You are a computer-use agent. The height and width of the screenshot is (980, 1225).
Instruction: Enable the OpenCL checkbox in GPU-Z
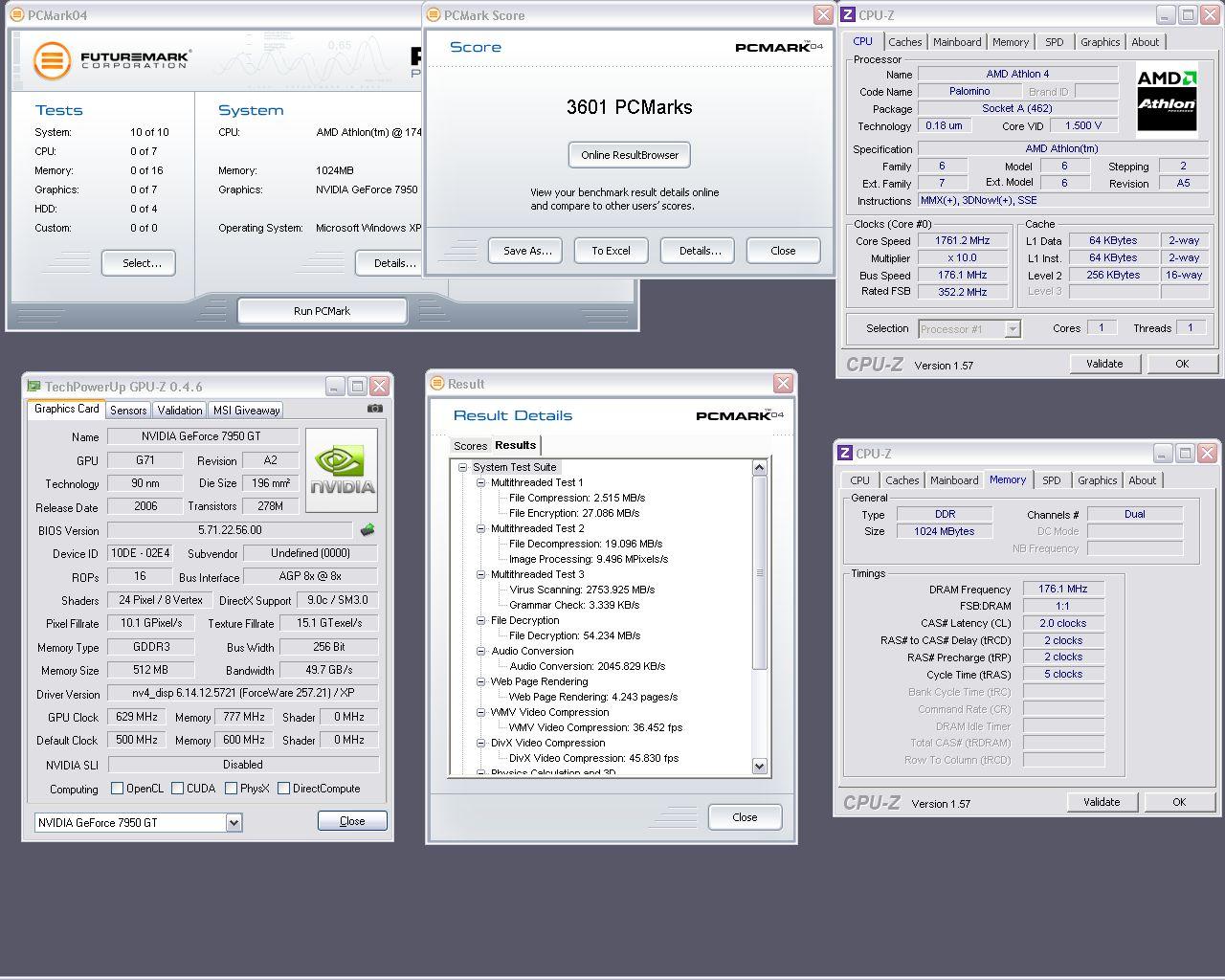pos(117,789)
